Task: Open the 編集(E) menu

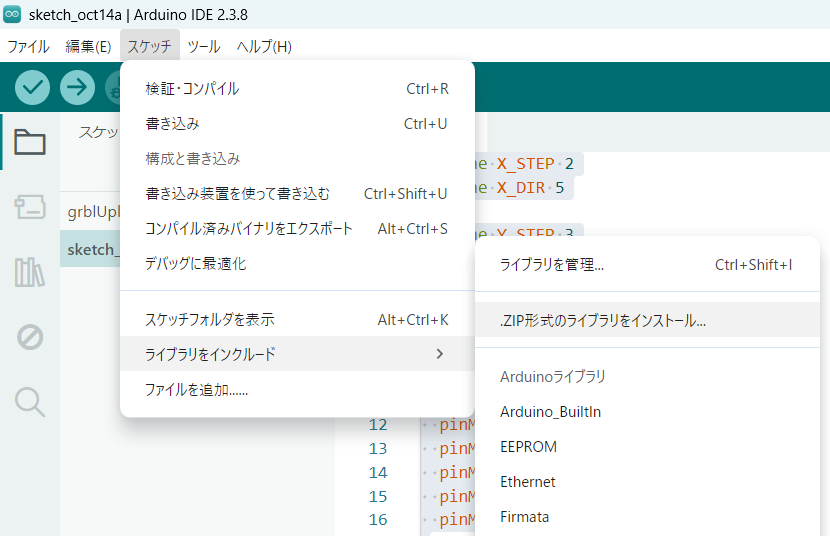Action: [x=88, y=47]
